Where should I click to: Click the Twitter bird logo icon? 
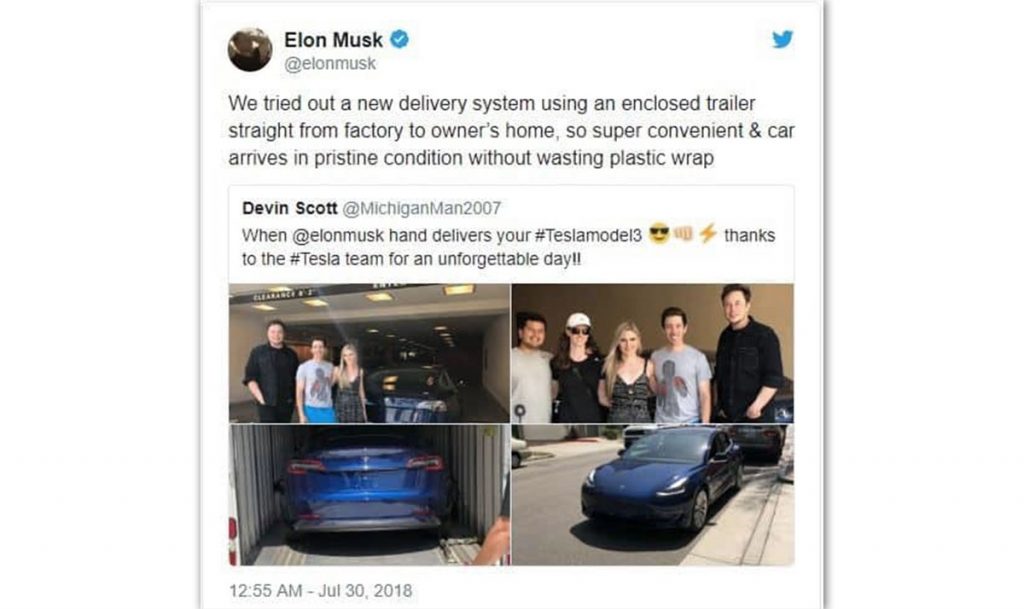click(x=782, y=39)
